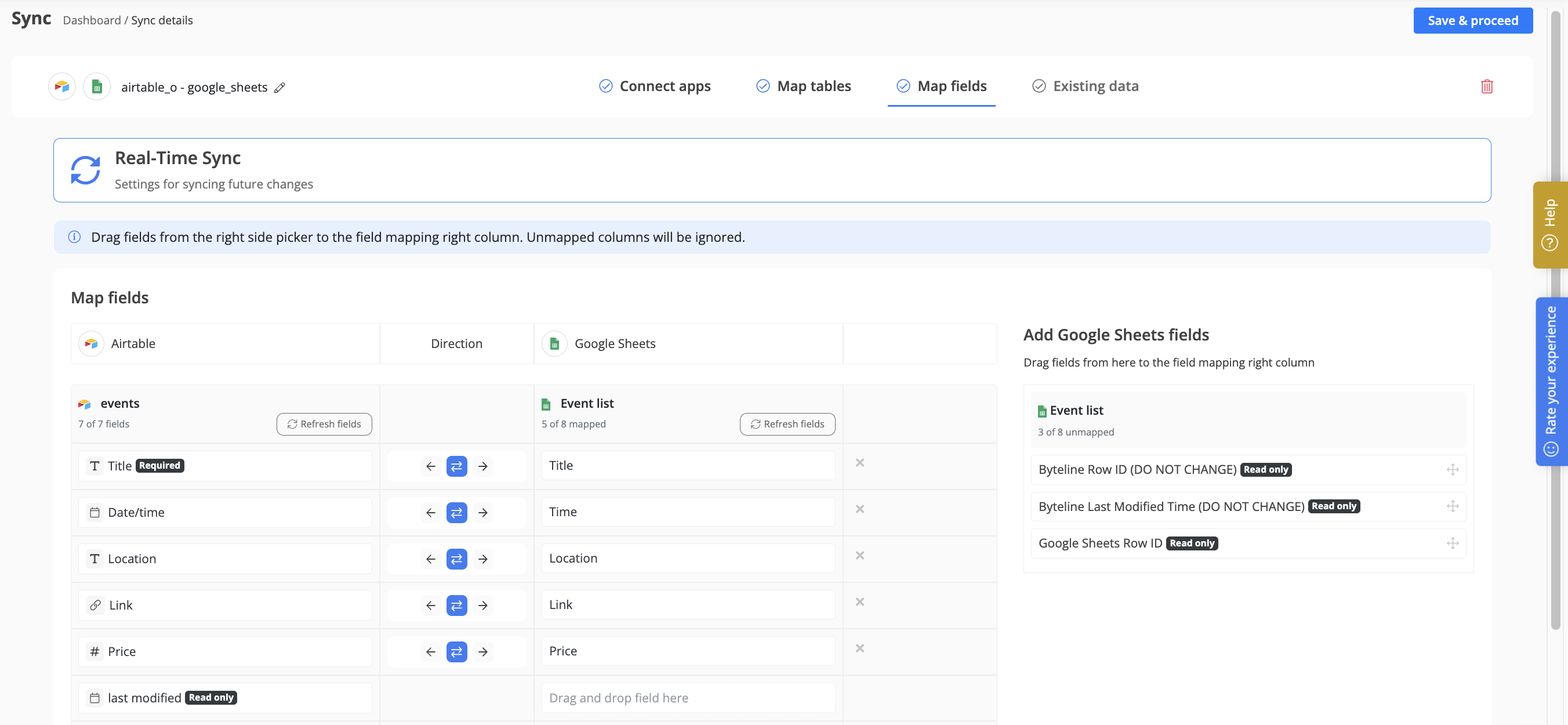This screenshot has height=725, width=1568.
Task: Remove the Title field mapping
Action: (x=859, y=463)
